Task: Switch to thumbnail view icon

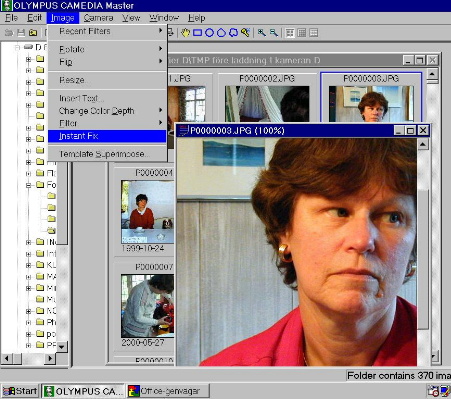Action: 290,33
